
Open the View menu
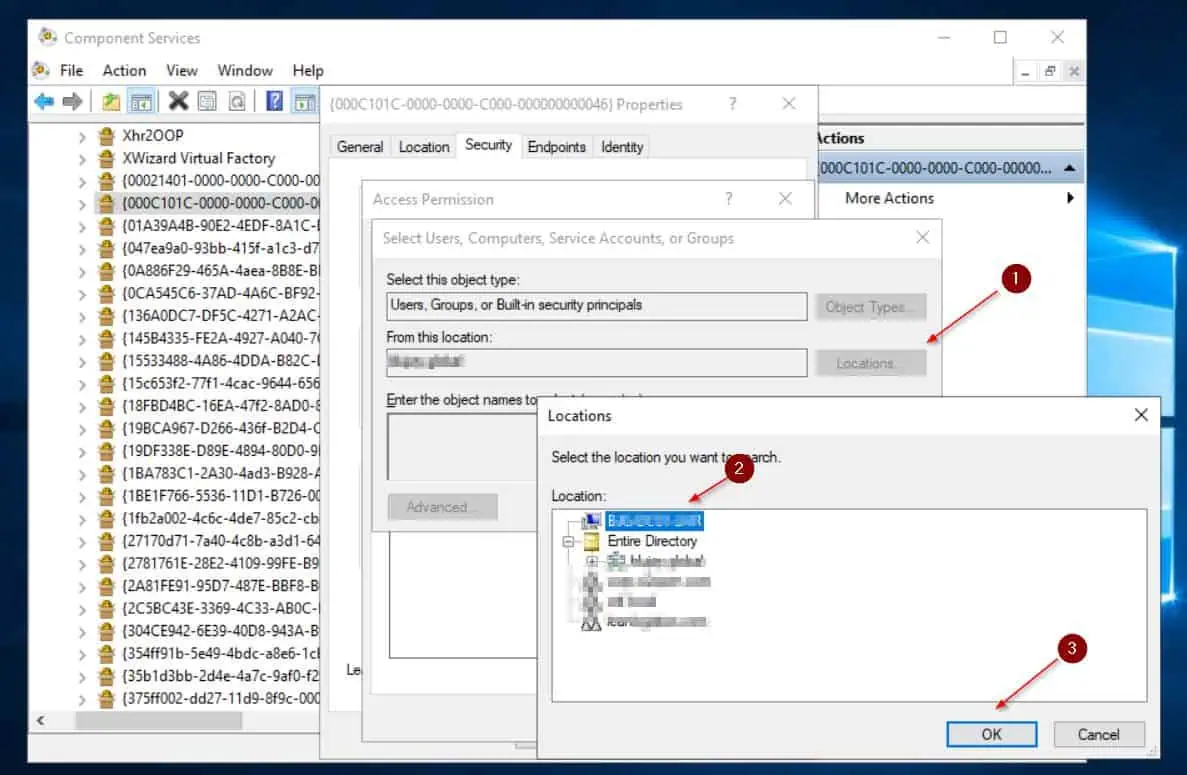coord(182,70)
